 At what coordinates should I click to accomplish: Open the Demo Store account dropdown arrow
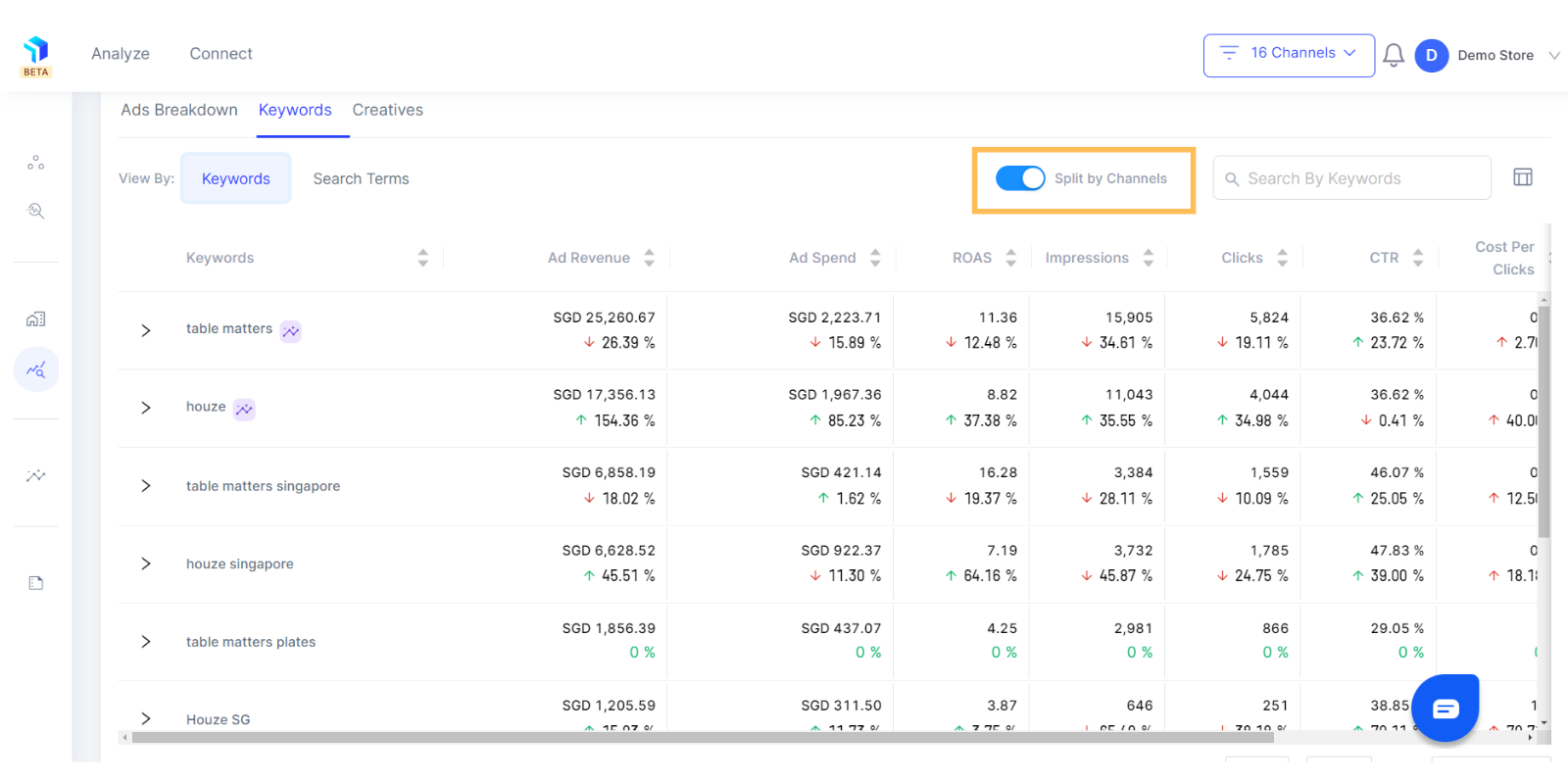[x=1554, y=56]
